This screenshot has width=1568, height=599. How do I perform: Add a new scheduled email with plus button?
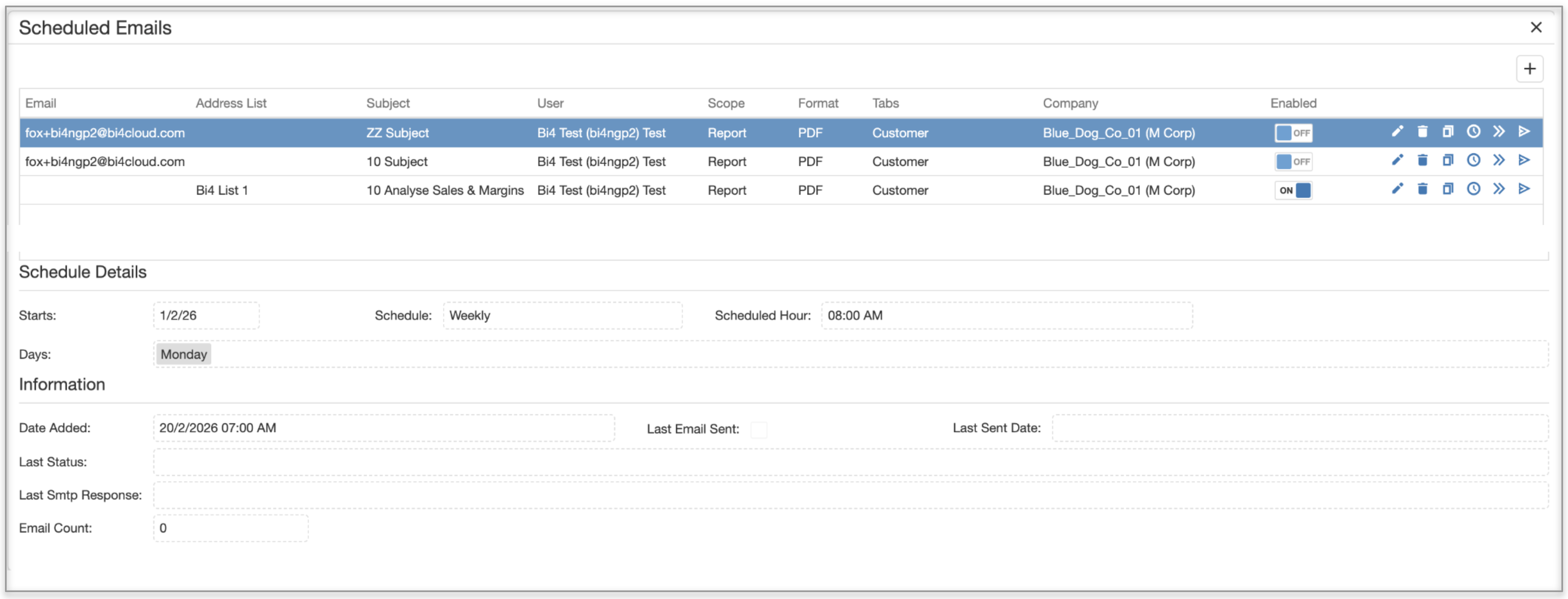(1530, 69)
